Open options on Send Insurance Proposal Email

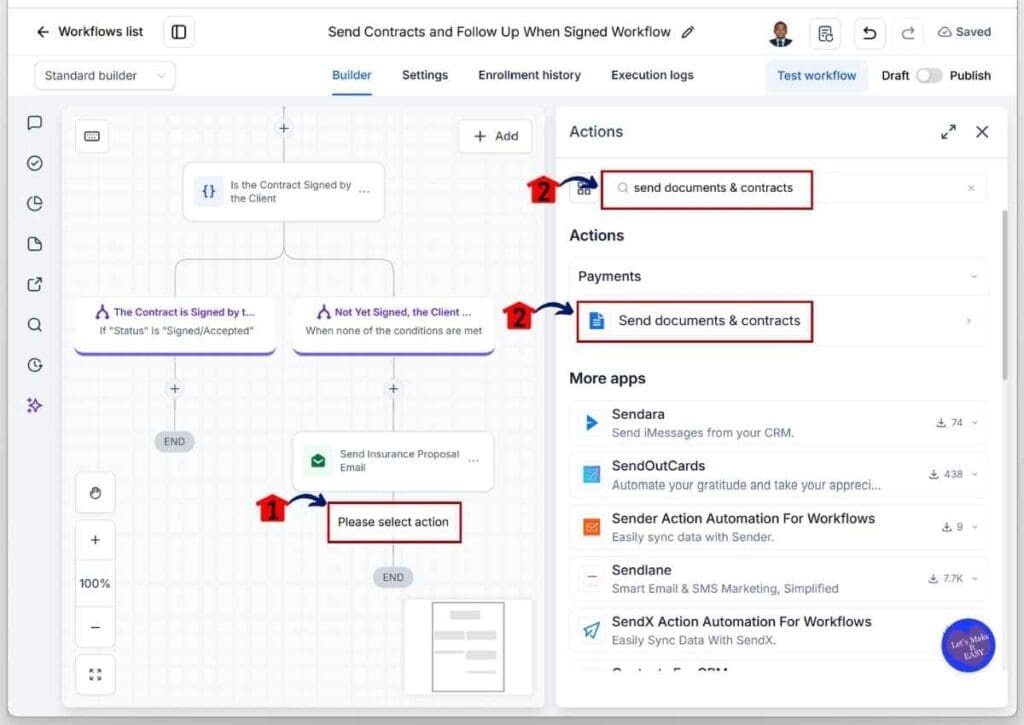473,461
